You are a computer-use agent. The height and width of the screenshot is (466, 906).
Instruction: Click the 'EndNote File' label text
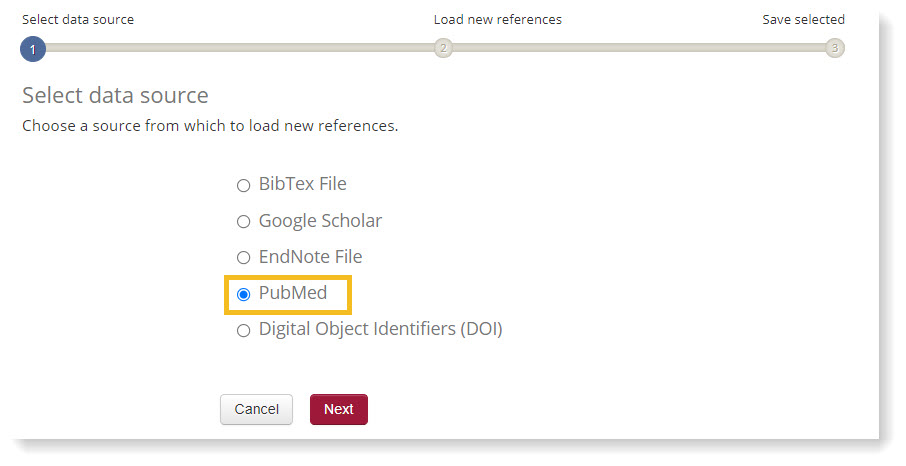(x=310, y=257)
